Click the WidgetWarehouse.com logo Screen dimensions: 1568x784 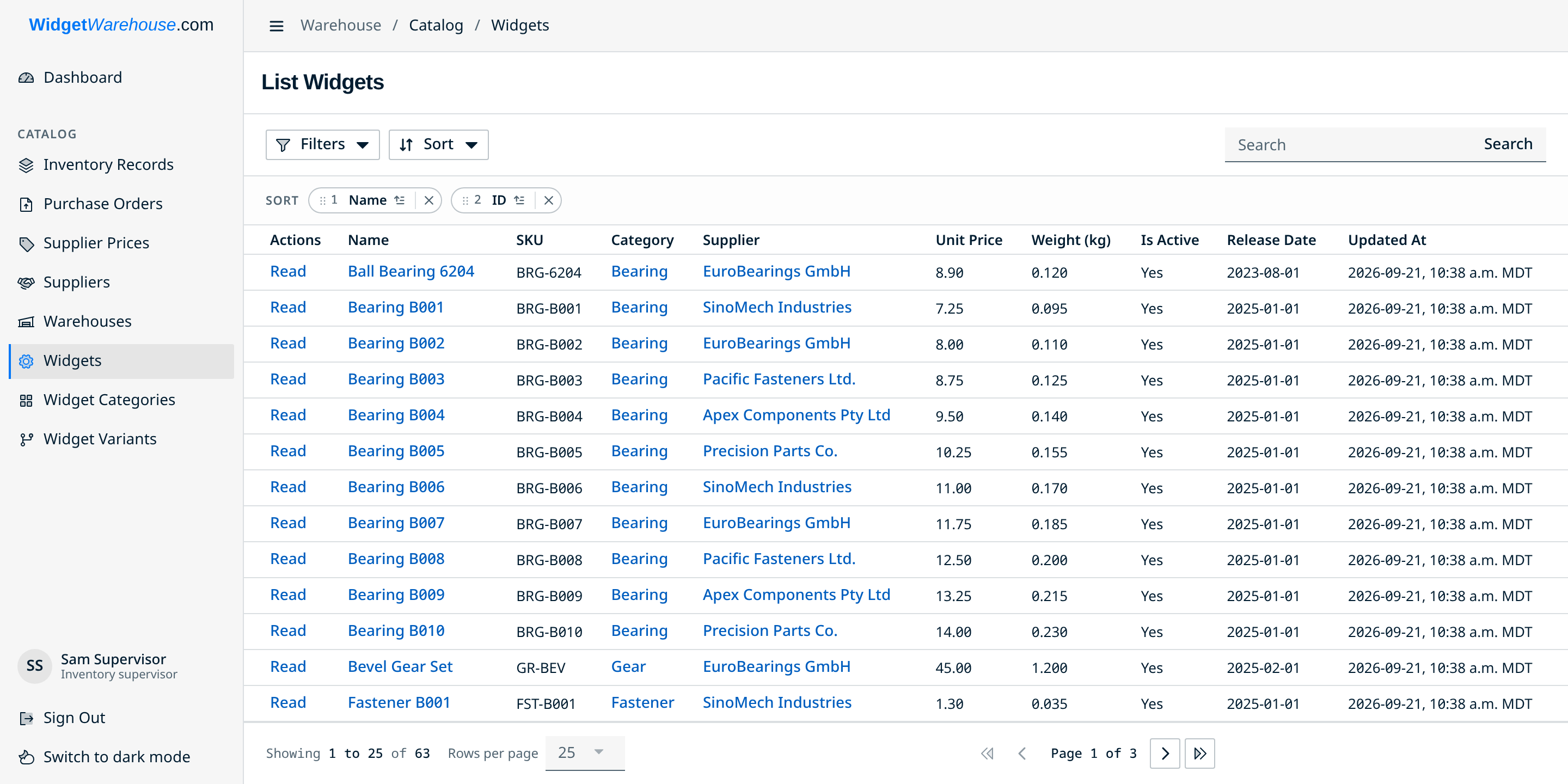[121, 24]
